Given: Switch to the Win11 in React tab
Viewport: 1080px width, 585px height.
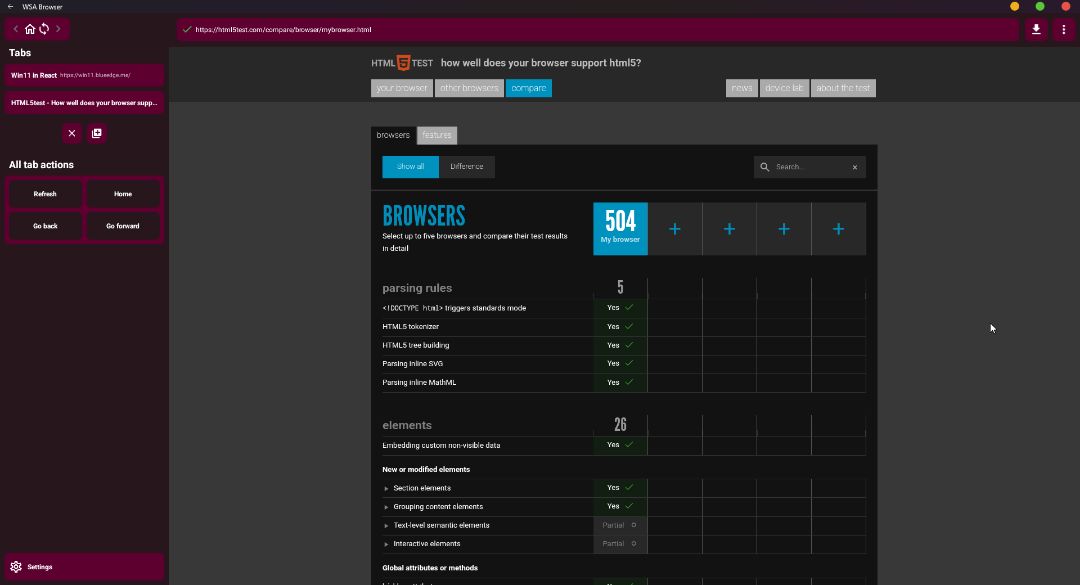Looking at the screenshot, I should pyautogui.click(x=84, y=75).
